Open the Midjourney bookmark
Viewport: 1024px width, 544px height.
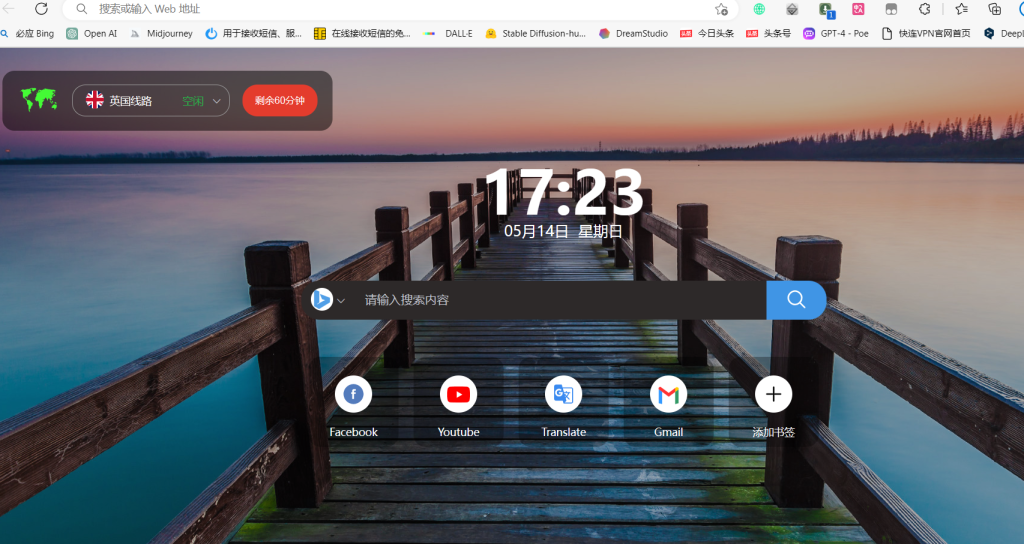161,33
